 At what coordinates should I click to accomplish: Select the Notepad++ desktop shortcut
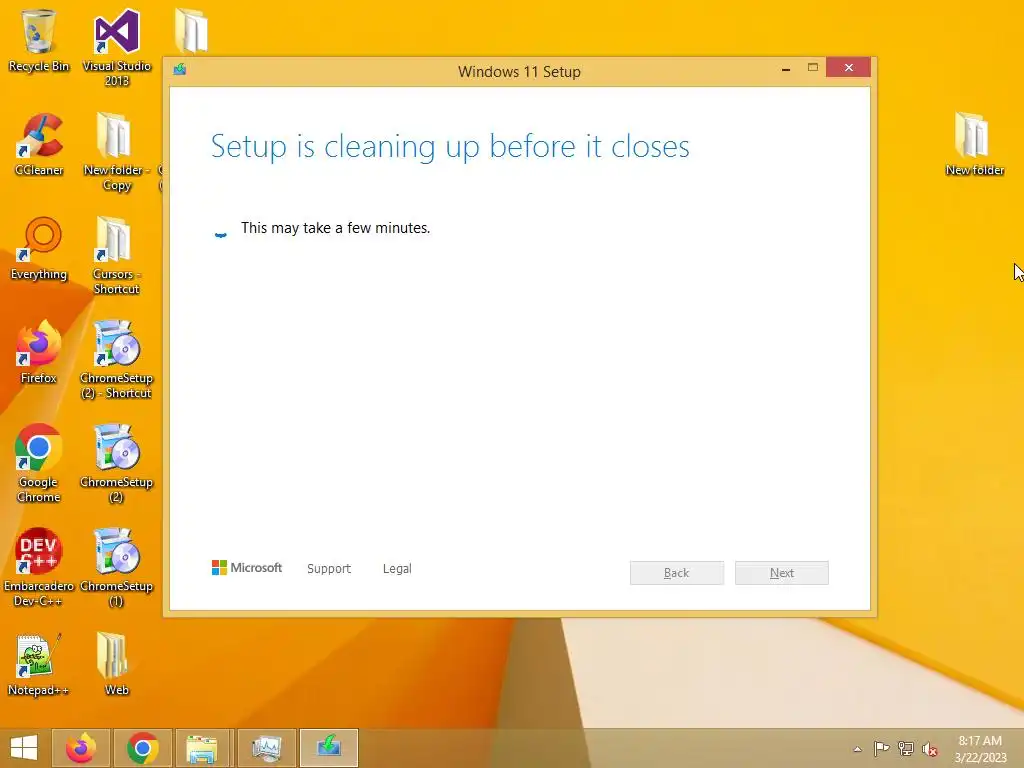(x=38, y=665)
